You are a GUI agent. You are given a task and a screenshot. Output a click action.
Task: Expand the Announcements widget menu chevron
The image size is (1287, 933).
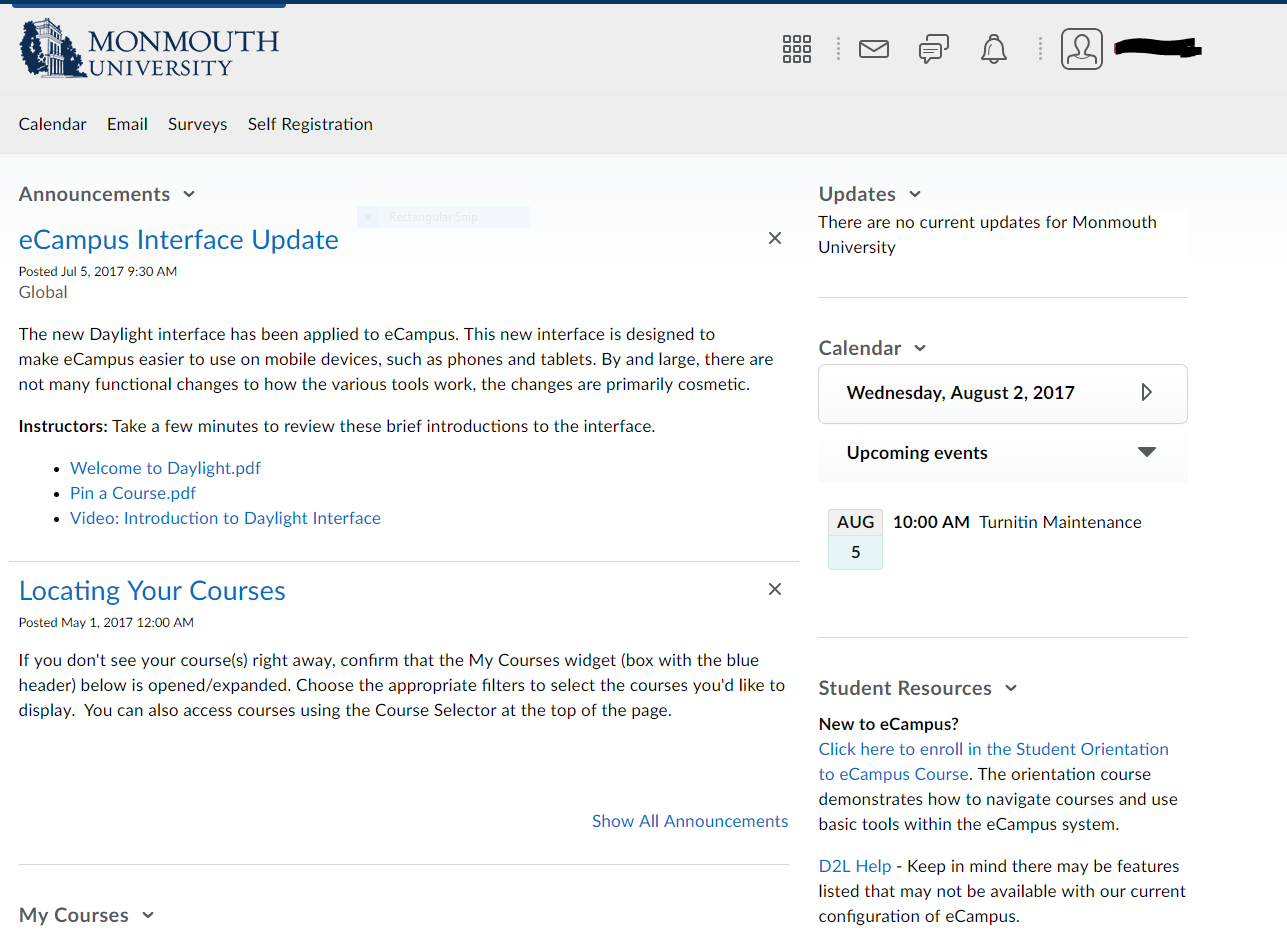(190, 194)
